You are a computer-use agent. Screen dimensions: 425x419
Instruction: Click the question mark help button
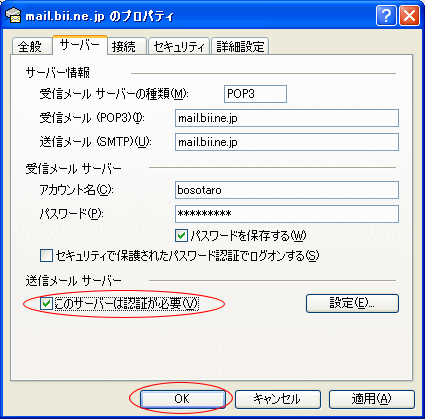pyautogui.click(x=386, y=16)
